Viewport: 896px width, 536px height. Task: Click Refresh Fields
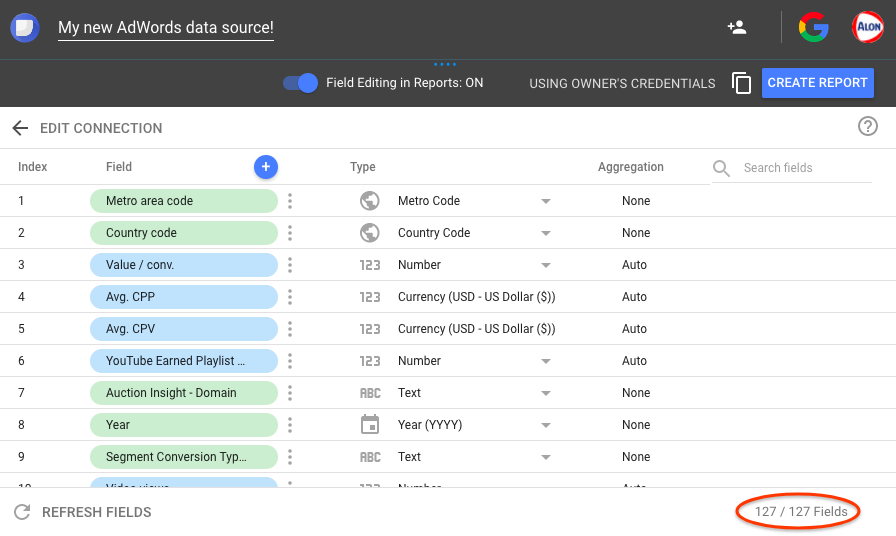point(97,512)
